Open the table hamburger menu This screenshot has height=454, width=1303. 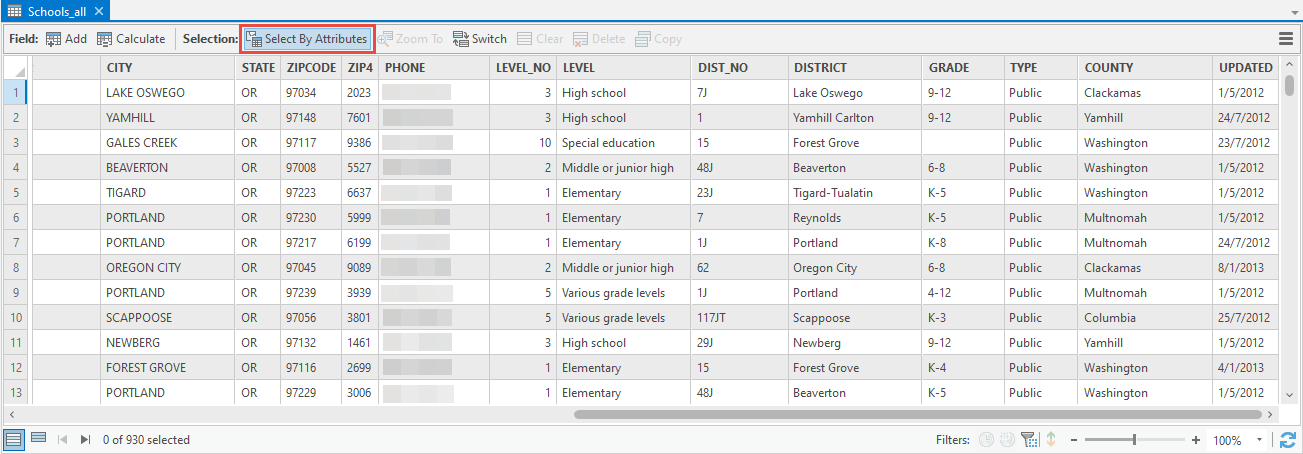pos(1286,39)
